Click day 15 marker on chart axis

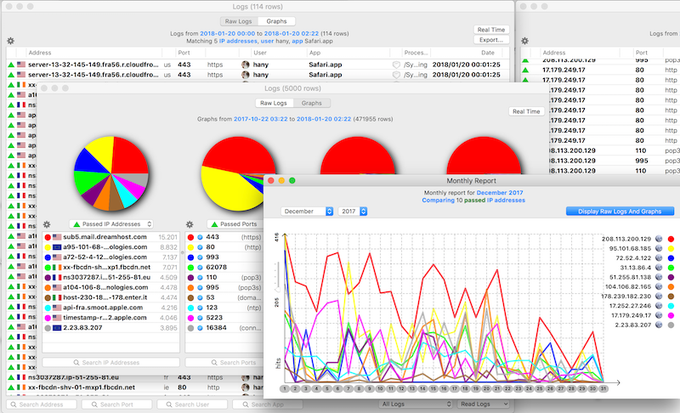click(433, 389)
